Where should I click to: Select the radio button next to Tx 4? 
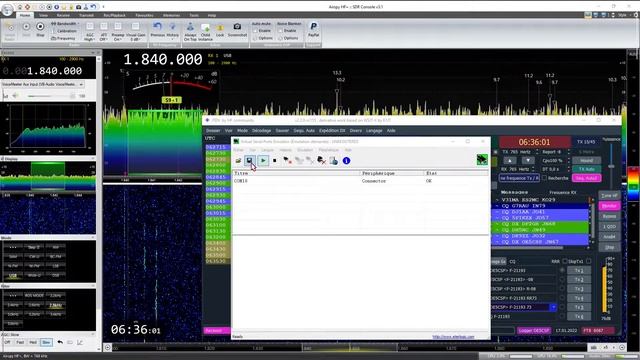click(562, 298)
